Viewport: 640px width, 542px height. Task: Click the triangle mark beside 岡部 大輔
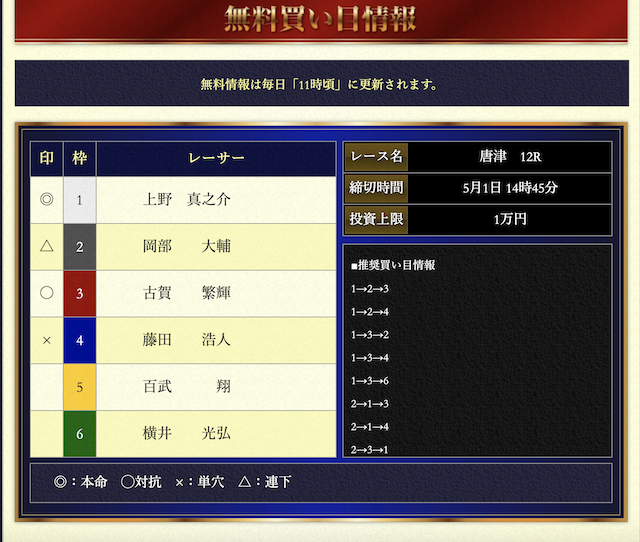[x=47, y=246]
